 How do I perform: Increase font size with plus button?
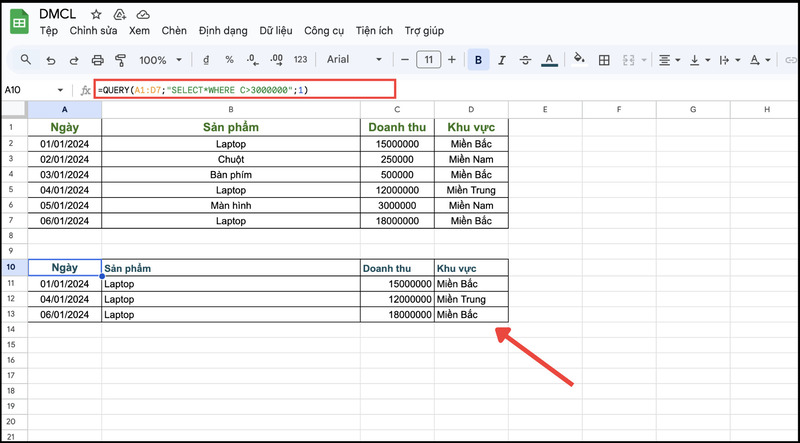[452, 60]
